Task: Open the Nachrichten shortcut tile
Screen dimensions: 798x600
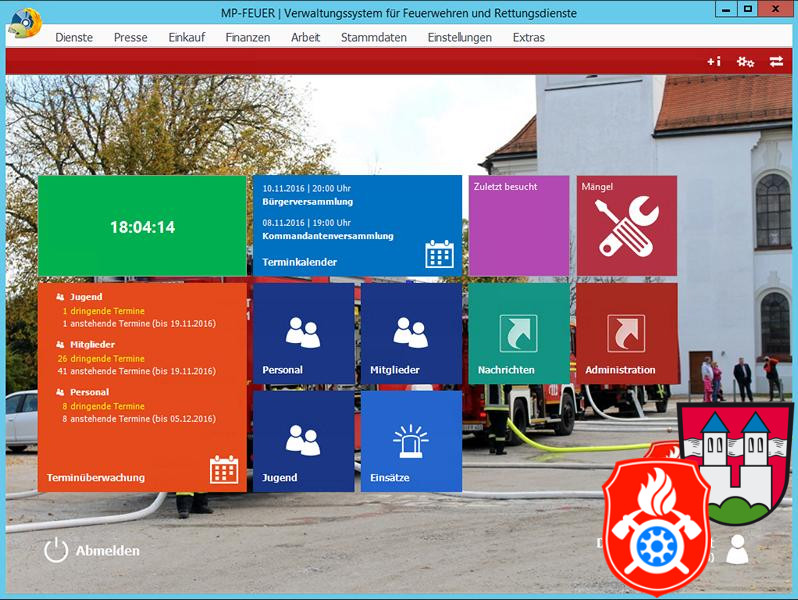Action: coord(518,334)
